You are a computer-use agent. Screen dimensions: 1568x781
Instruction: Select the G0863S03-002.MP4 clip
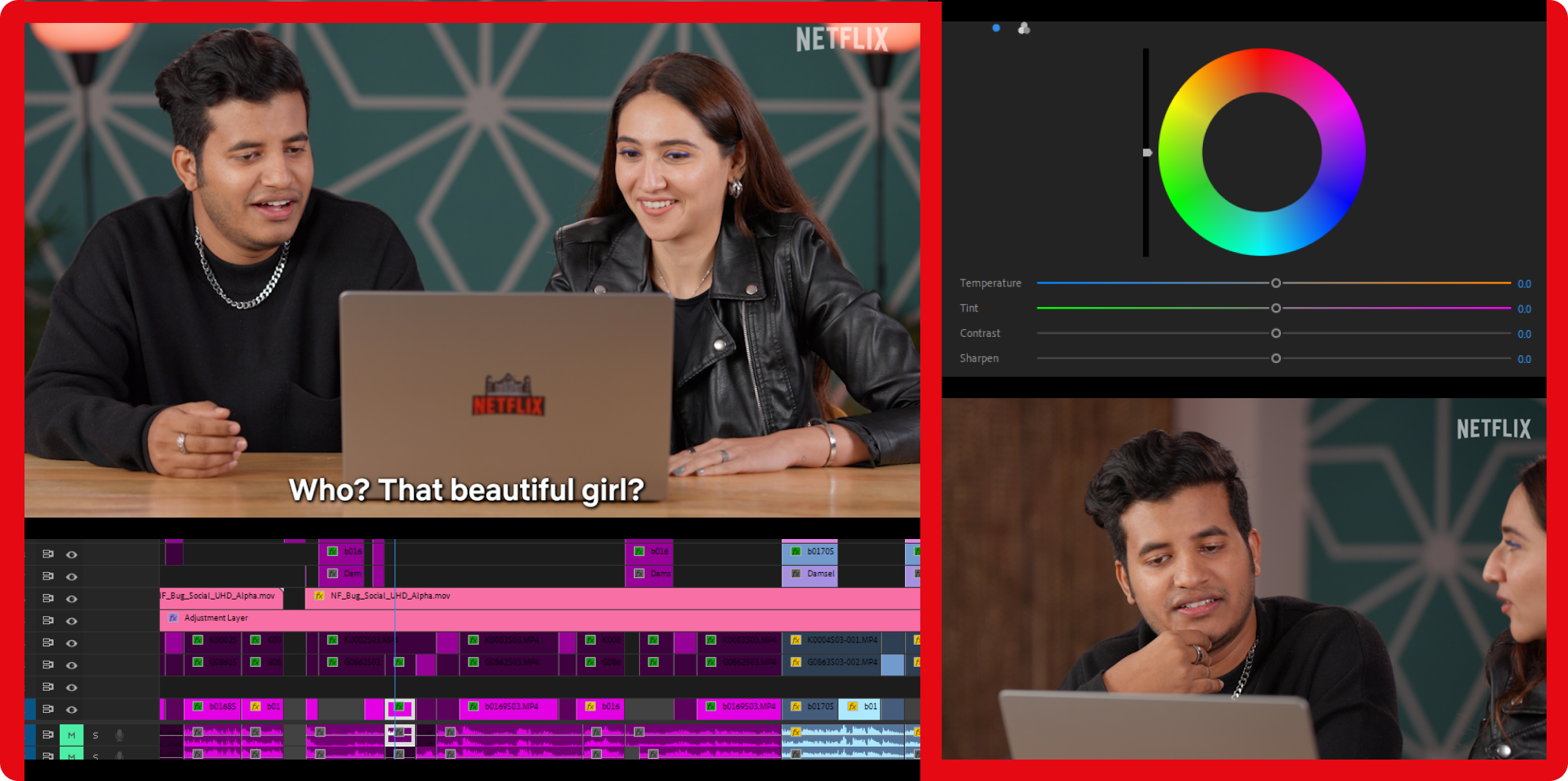pos(832,665)
